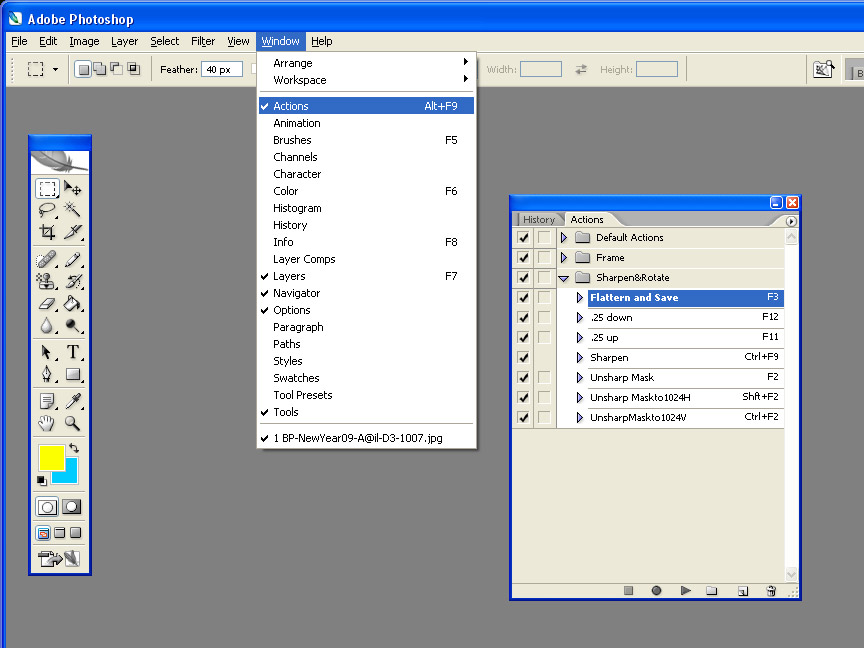Swap foreground and background colors
Image resolution: width=864 pixels, height=648 pixels.
(x=74, y=448)
